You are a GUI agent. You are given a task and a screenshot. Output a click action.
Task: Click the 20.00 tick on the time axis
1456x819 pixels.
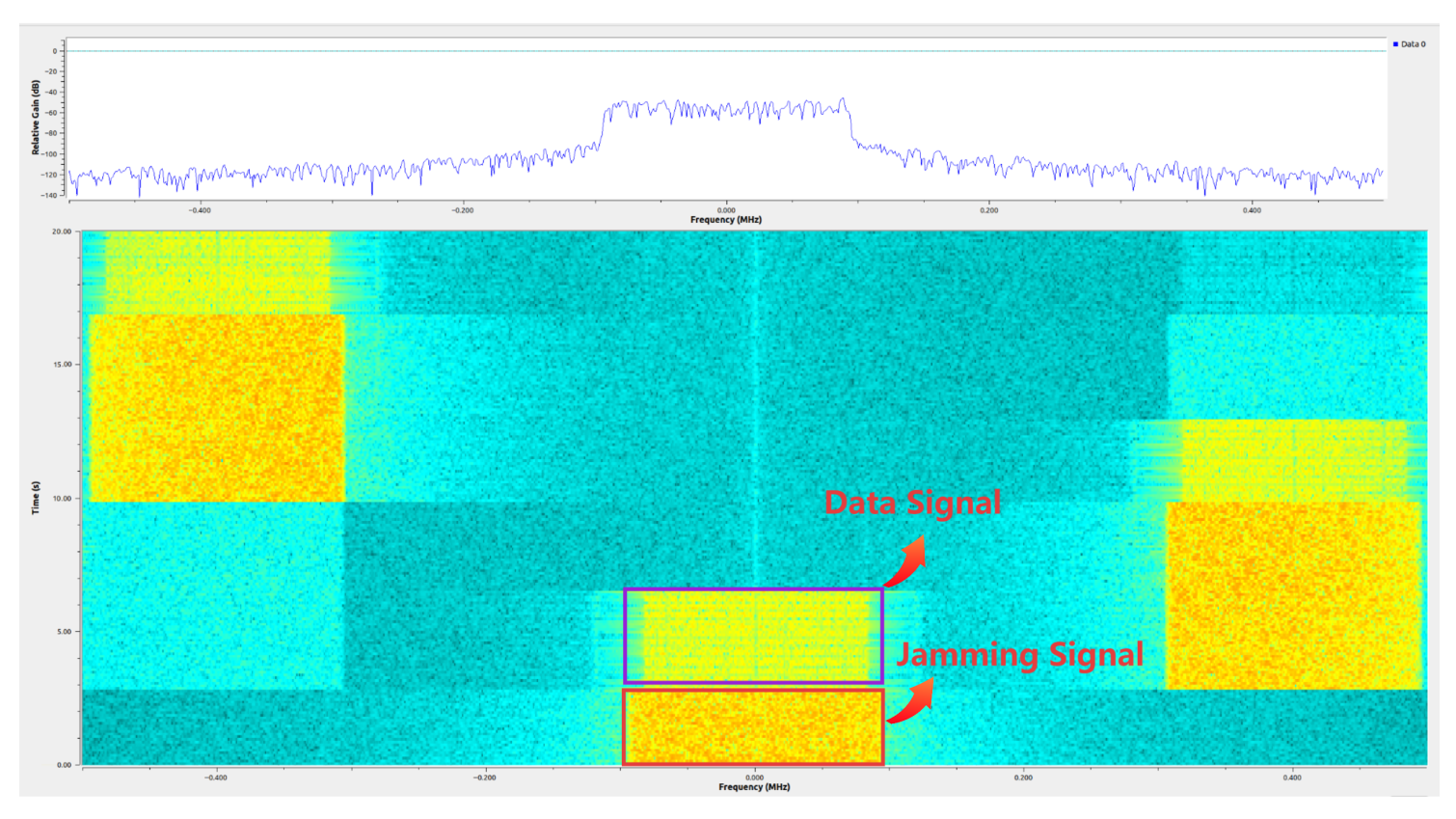click(x=62, y=232)
